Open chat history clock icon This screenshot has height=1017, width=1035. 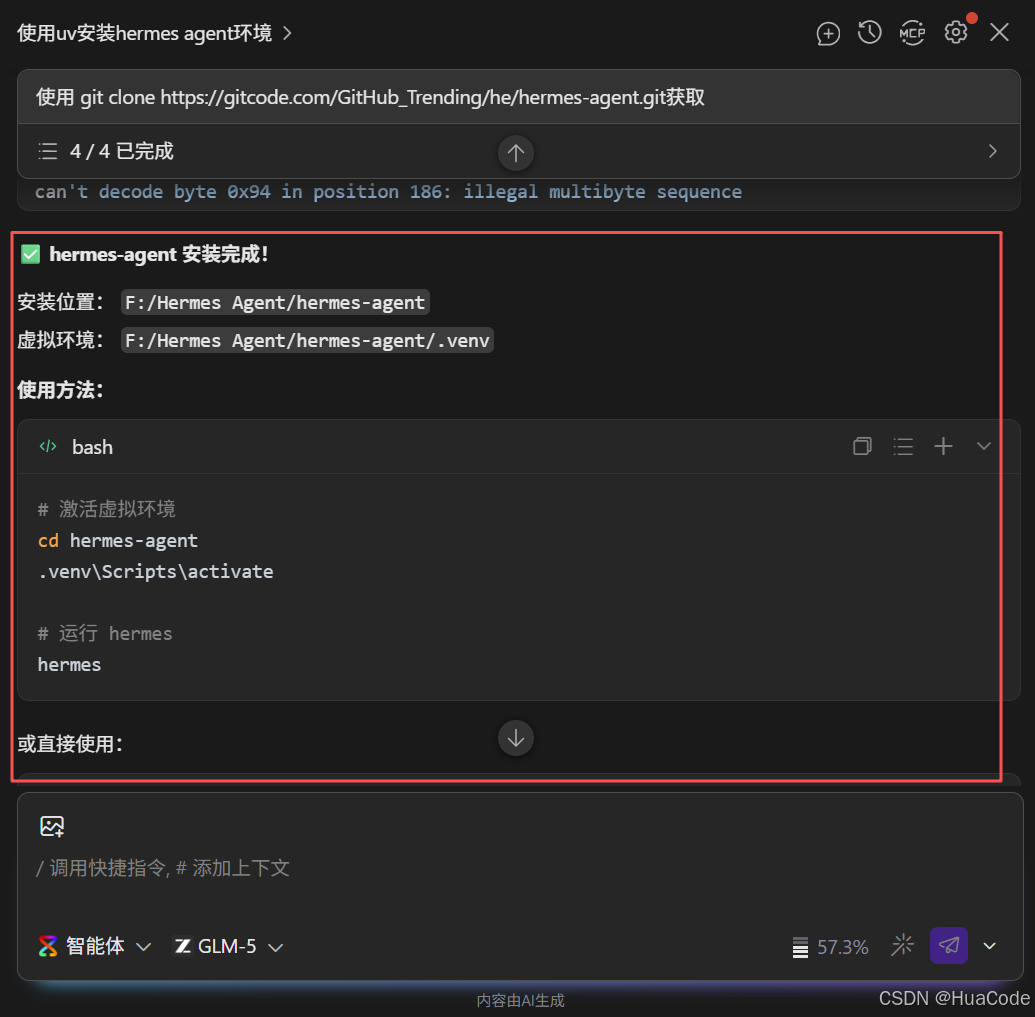869,32
